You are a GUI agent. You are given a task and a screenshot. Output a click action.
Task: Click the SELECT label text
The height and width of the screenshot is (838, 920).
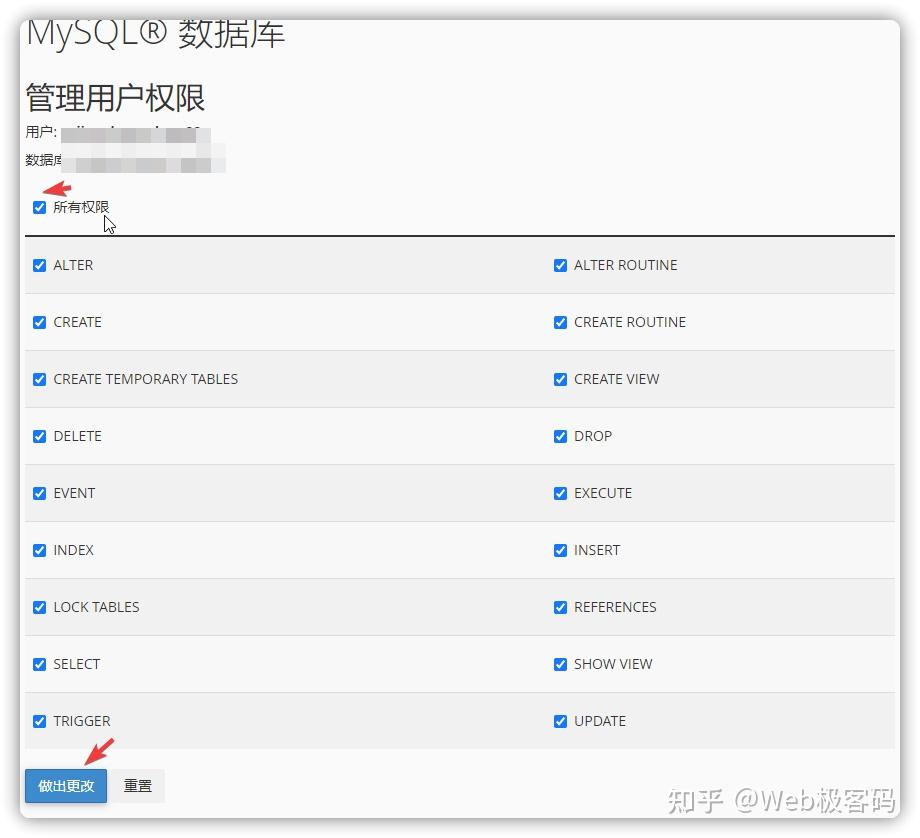(x=76, y=664)
